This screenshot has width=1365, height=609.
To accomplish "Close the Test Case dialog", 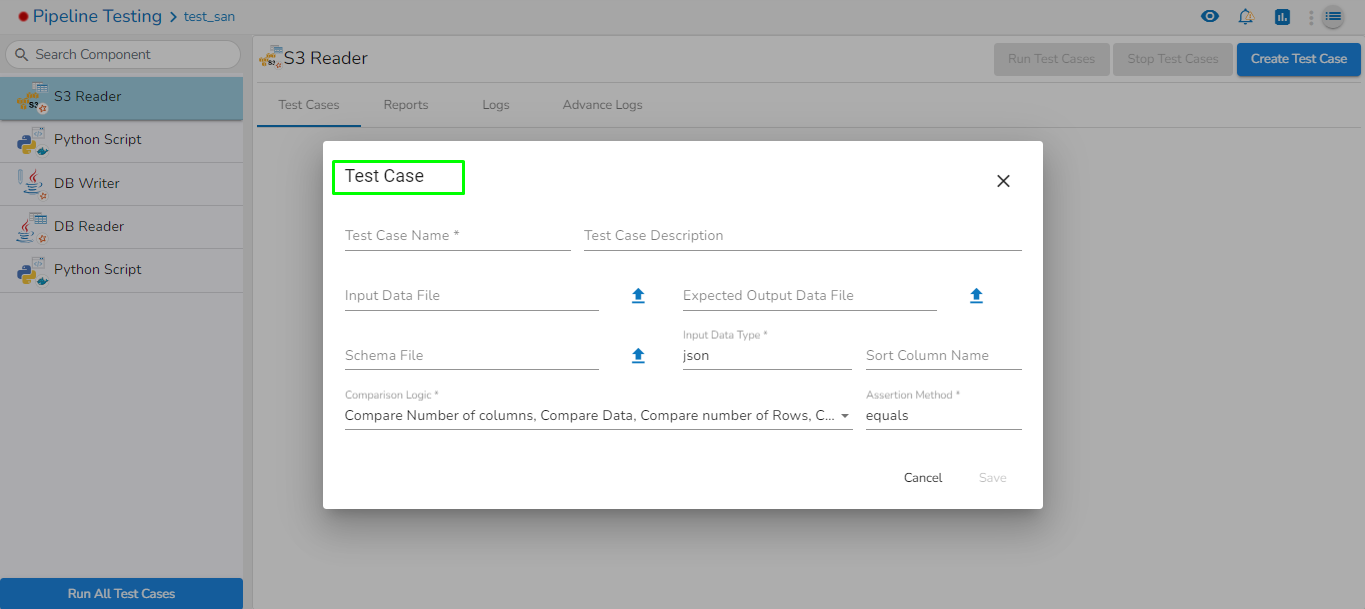I will pyautogui.click(x=1003, y=181).
